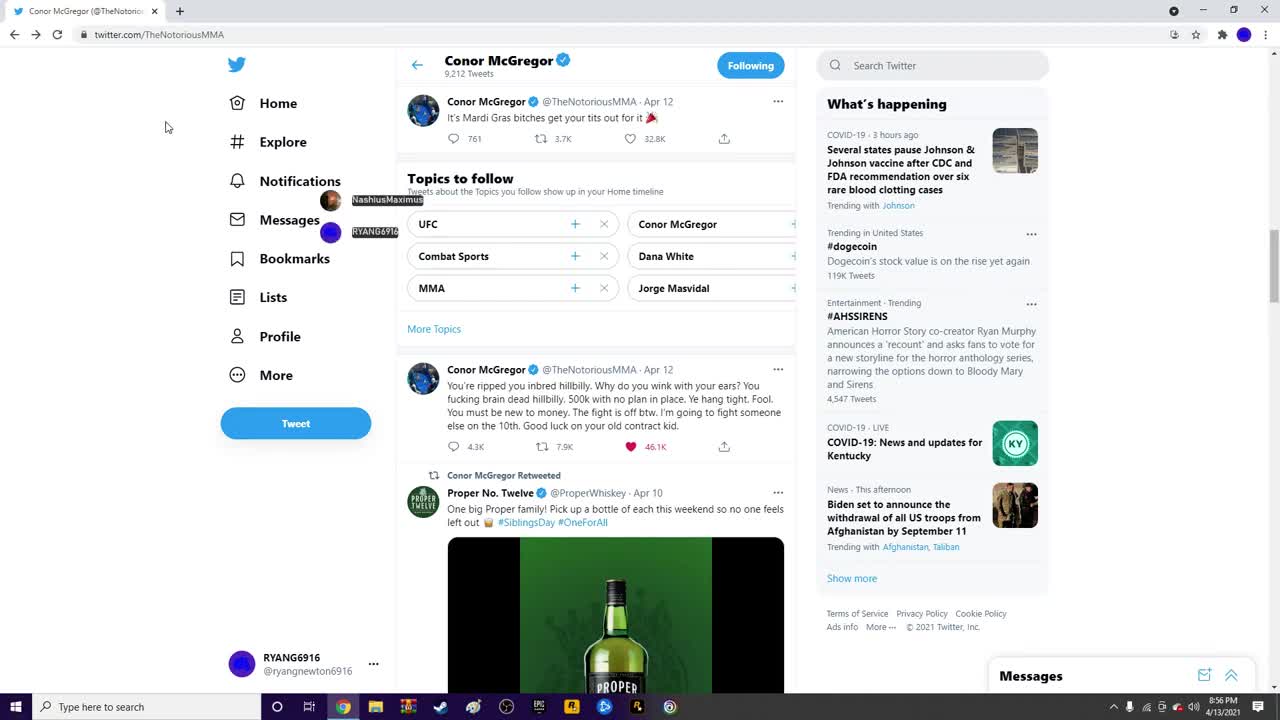Click the Search Twitter field
This screenshot has height=720, width=1280.
(933, 65)
